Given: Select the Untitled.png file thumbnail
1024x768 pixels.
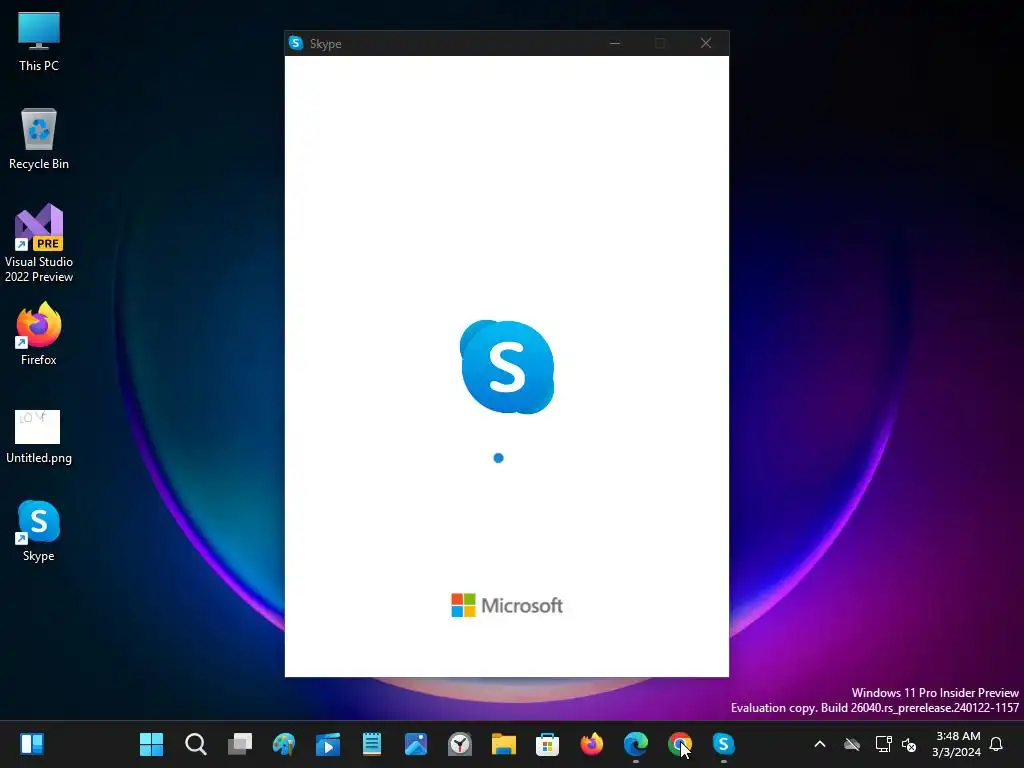Looking at the screenshot, I should [39, 436].
